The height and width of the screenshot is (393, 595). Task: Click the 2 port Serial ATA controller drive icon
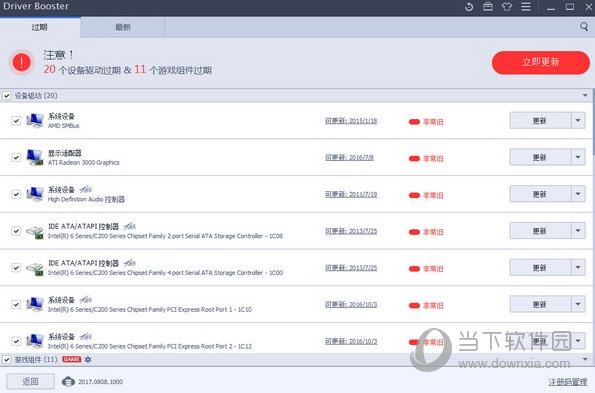(x=35, y=231)
